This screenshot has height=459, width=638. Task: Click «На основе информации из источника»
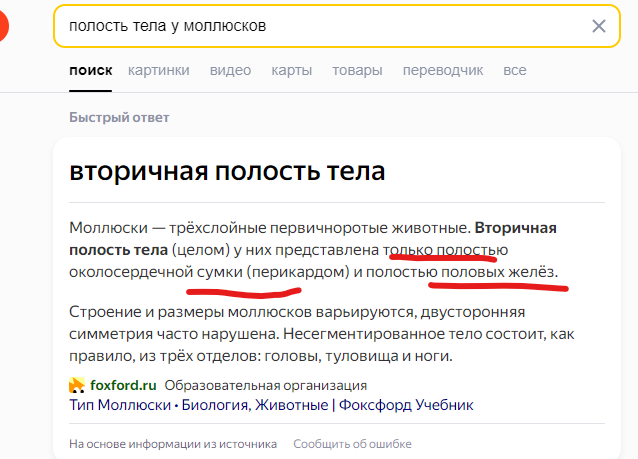pos(172,444)
